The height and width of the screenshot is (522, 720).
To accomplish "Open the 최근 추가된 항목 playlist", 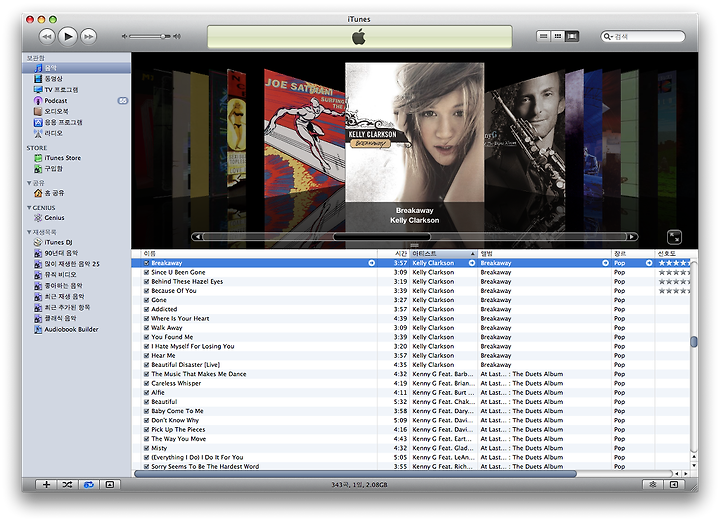I will 76,308.
